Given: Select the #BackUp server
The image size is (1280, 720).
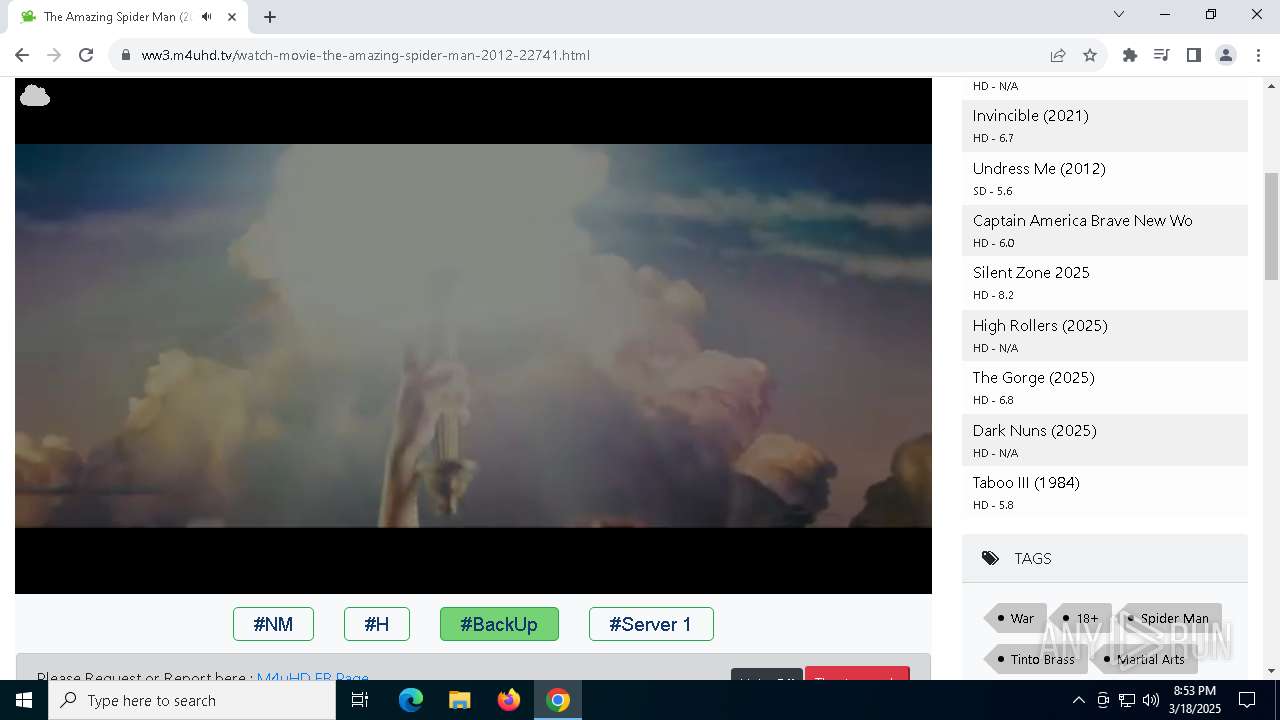Looking at the screenshot, I should coord(499,624).
